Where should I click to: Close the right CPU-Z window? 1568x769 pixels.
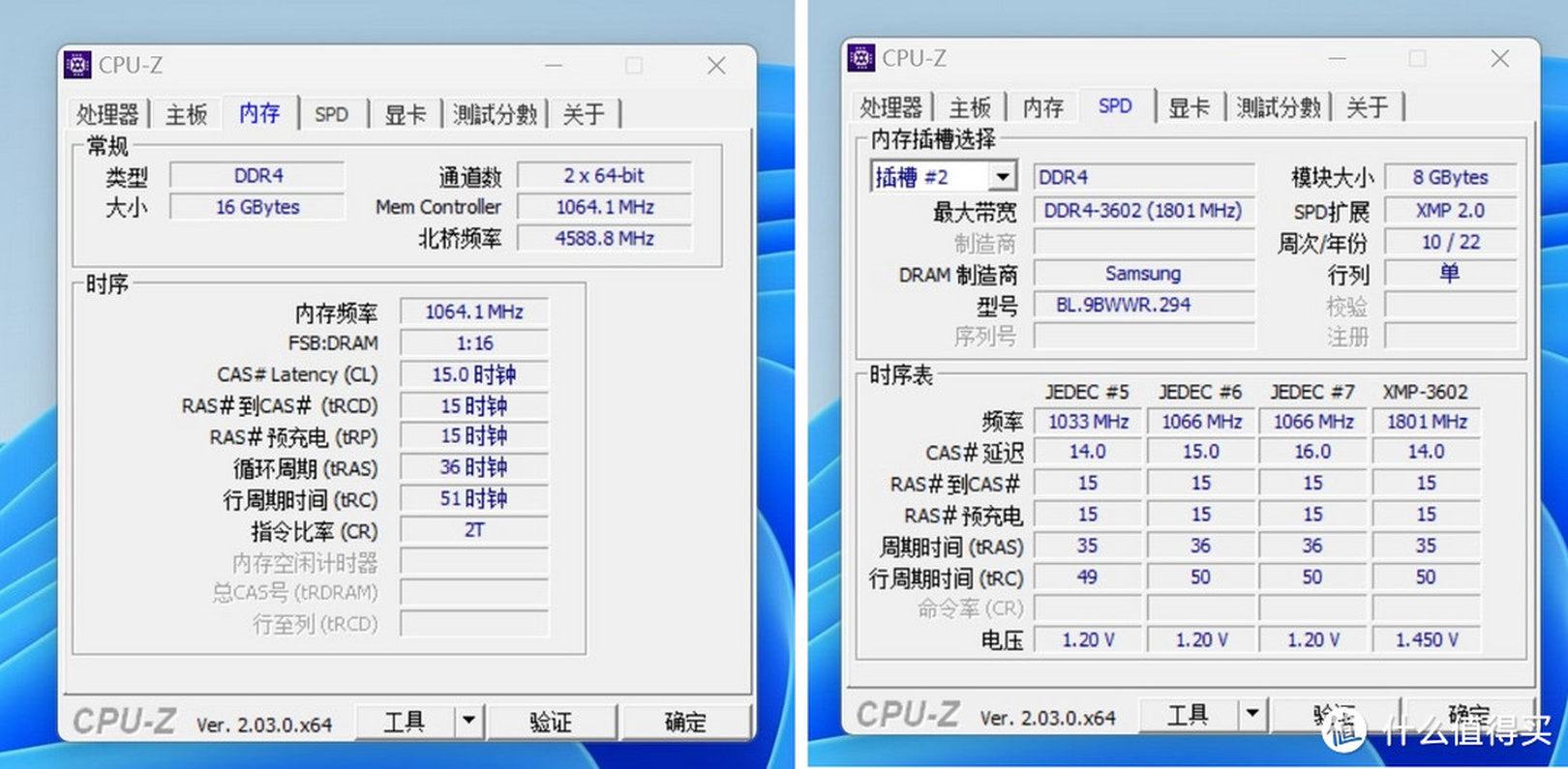click(1499, 59)
